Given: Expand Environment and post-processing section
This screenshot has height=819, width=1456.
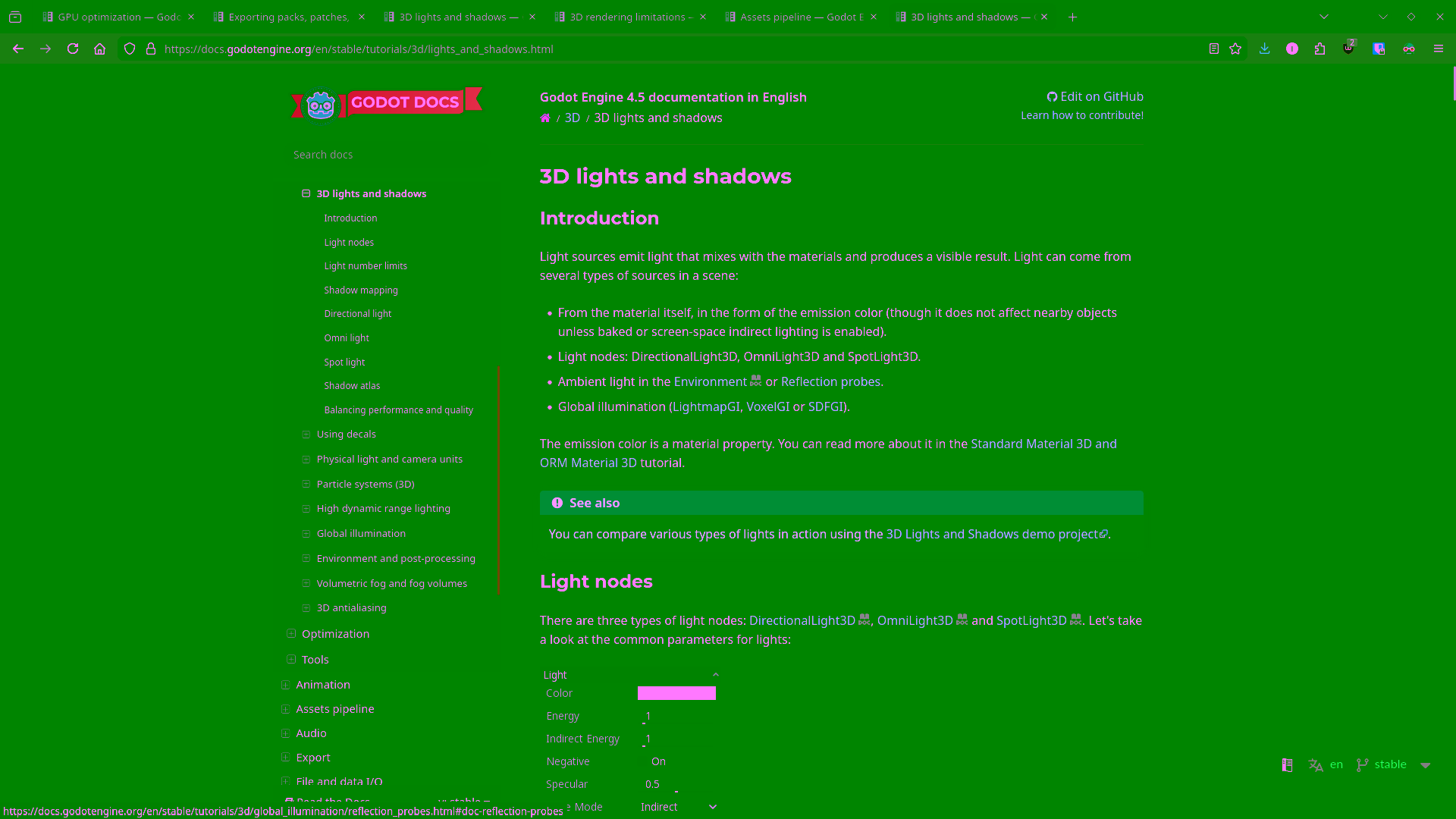Looking at the screenshot, I should point(306,559).
